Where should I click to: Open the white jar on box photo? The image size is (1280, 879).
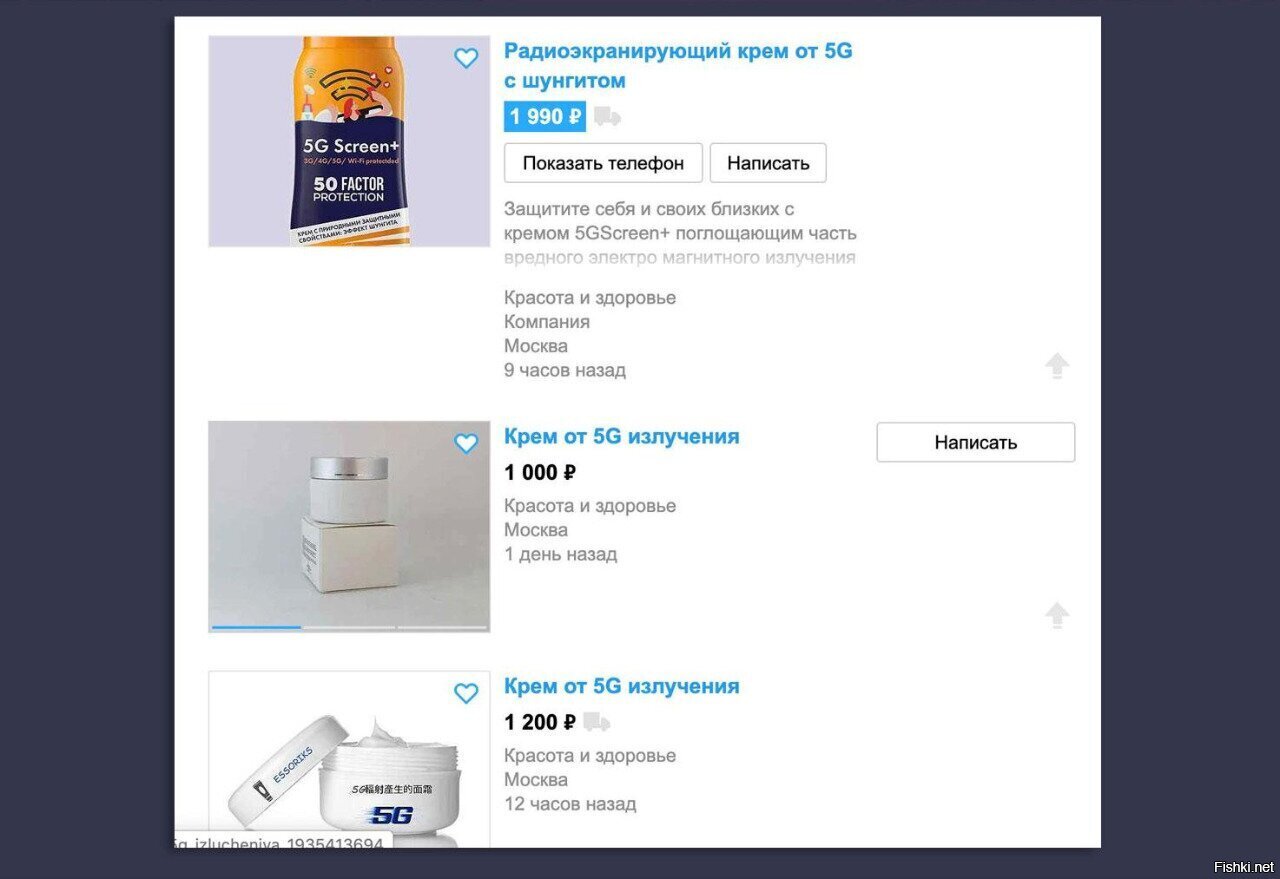coord(349,526)
